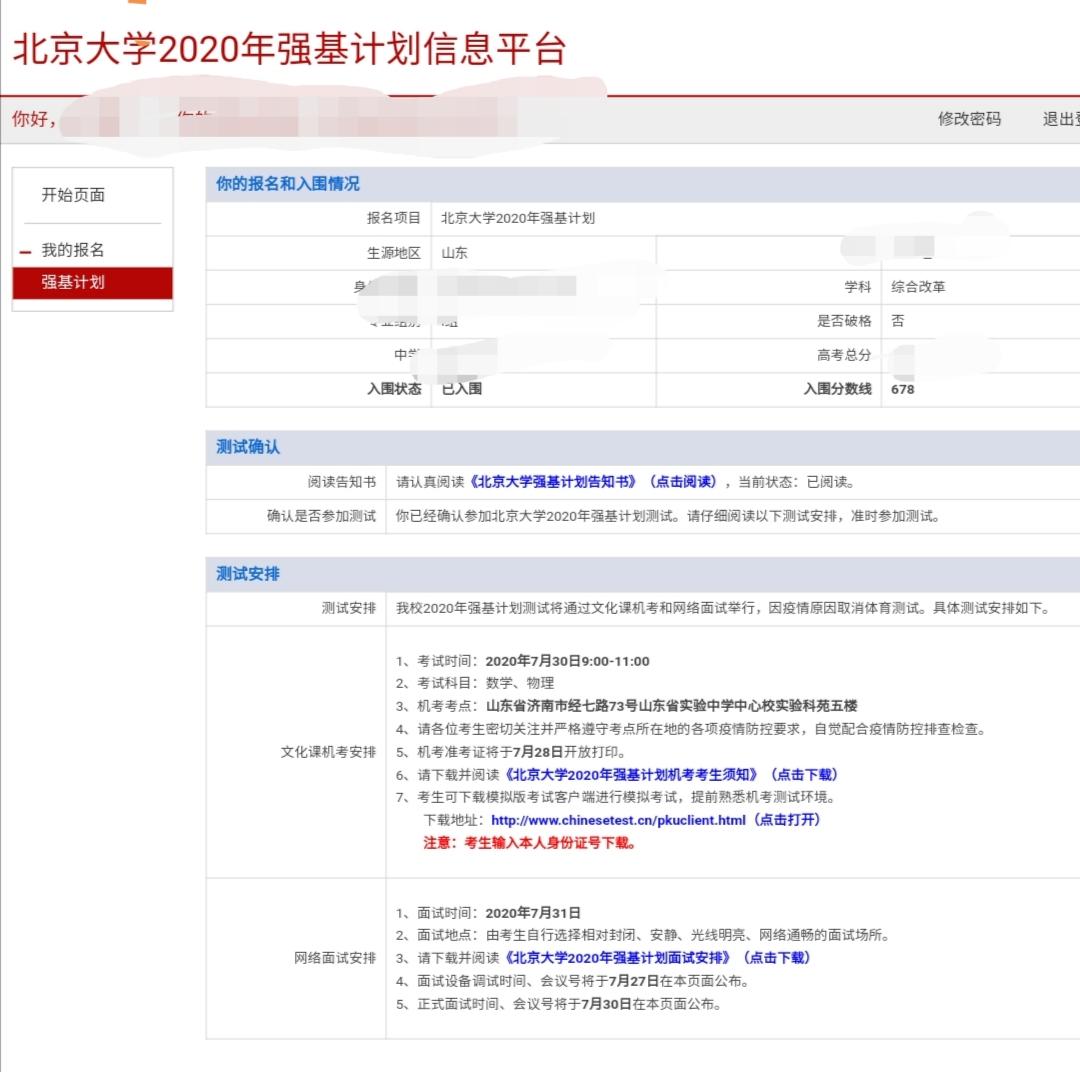
Task: Click the 入围分数线 value 678
Action: click(903, 389)
